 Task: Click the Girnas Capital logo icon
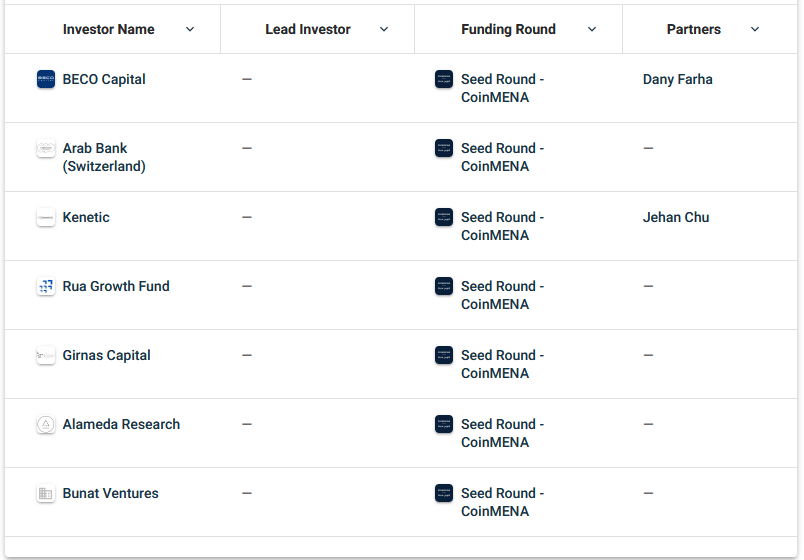click(x=46, y=355)
